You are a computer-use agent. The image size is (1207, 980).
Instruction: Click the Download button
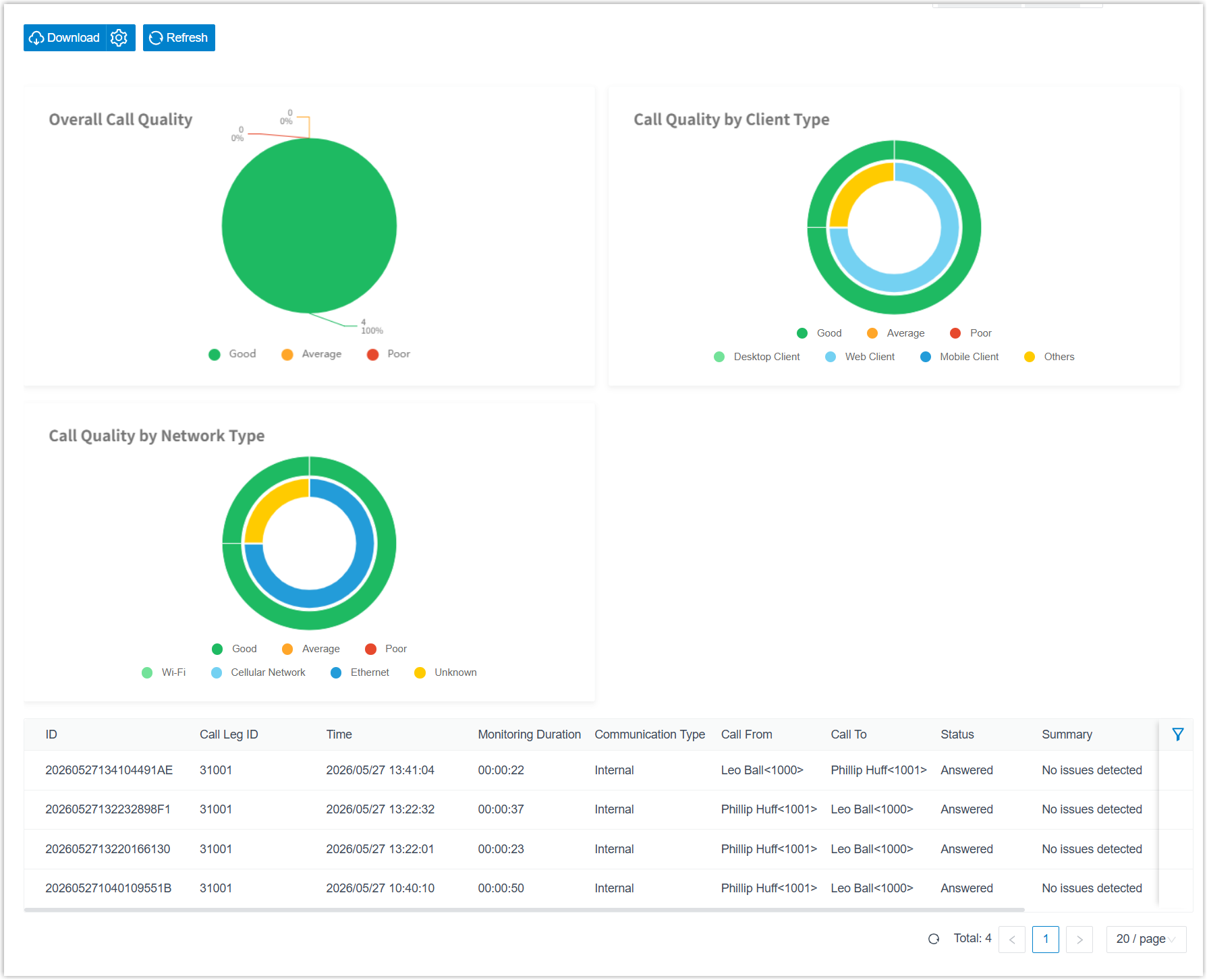click(65, 38)
